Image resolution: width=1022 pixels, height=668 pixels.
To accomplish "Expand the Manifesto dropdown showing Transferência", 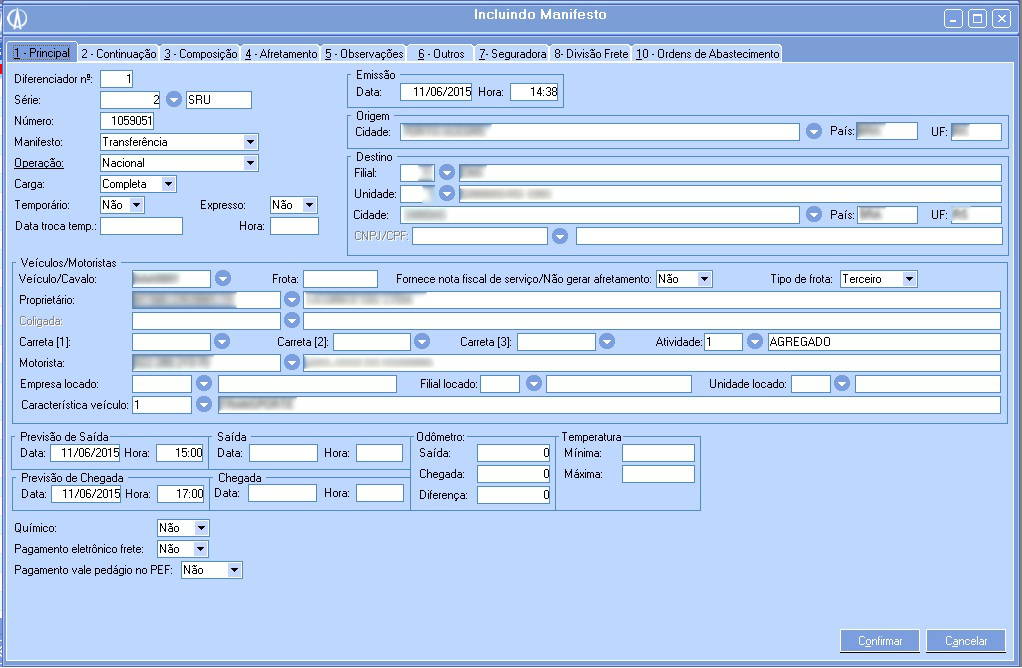I will (250, 142).
